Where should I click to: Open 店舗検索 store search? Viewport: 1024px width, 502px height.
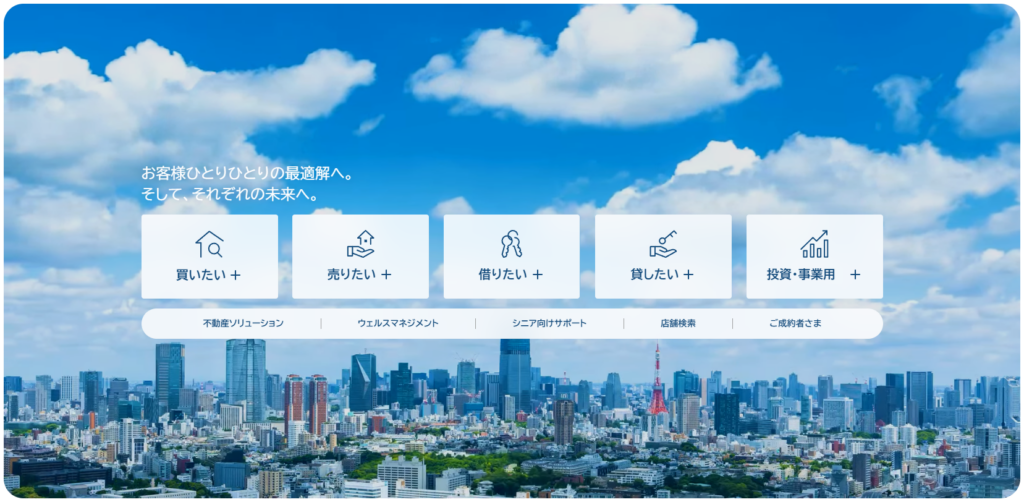coord(678,324)
